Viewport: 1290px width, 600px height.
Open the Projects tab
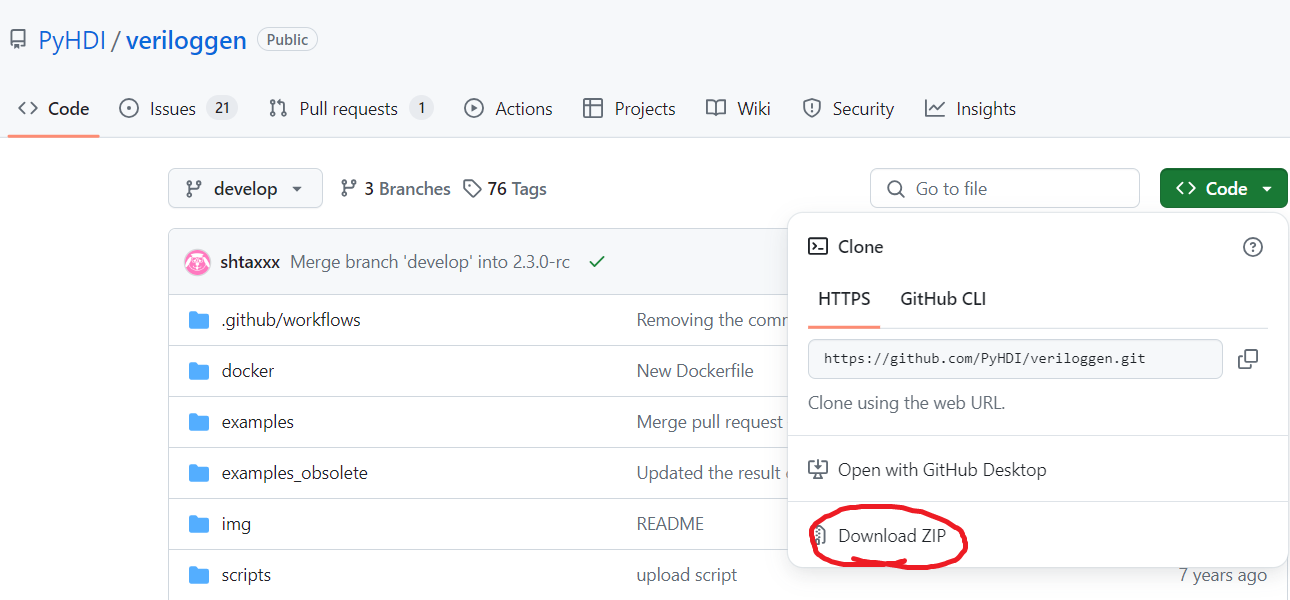pyautogui.click(x=629, y=109)
